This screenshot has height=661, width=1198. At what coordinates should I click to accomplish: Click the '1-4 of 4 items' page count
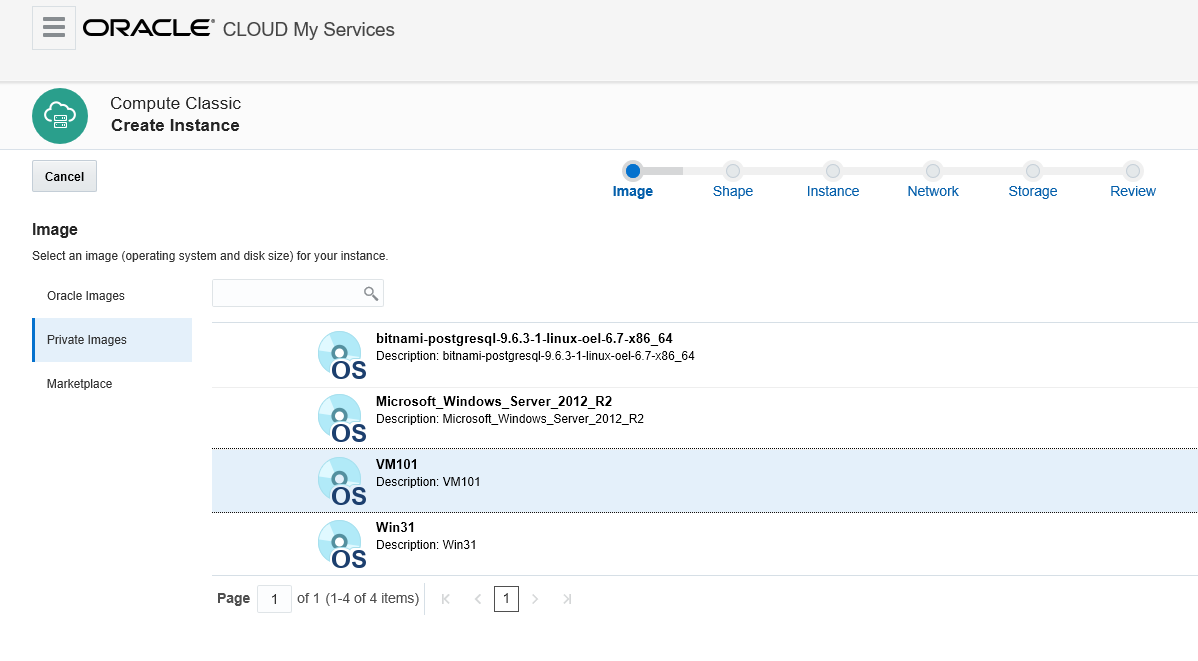coord(372,598)
